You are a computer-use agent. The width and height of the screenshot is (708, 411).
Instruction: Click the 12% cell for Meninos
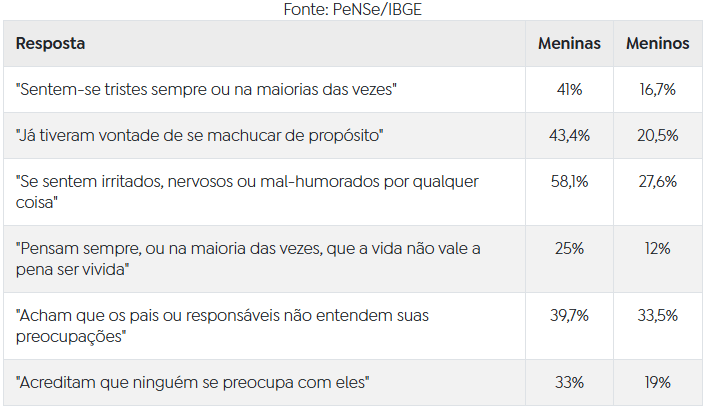tap(657, 248)
